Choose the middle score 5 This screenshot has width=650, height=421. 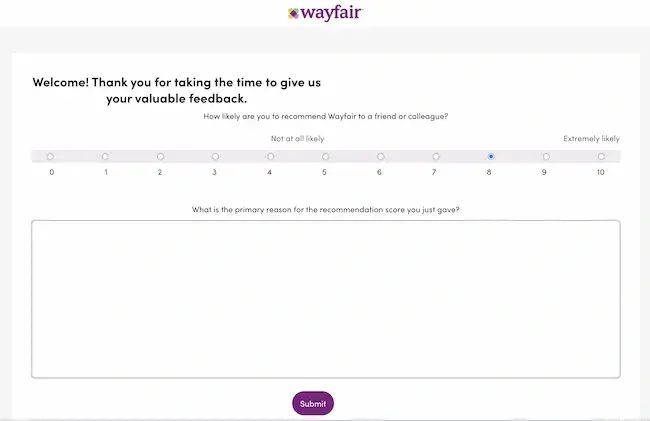325,157
